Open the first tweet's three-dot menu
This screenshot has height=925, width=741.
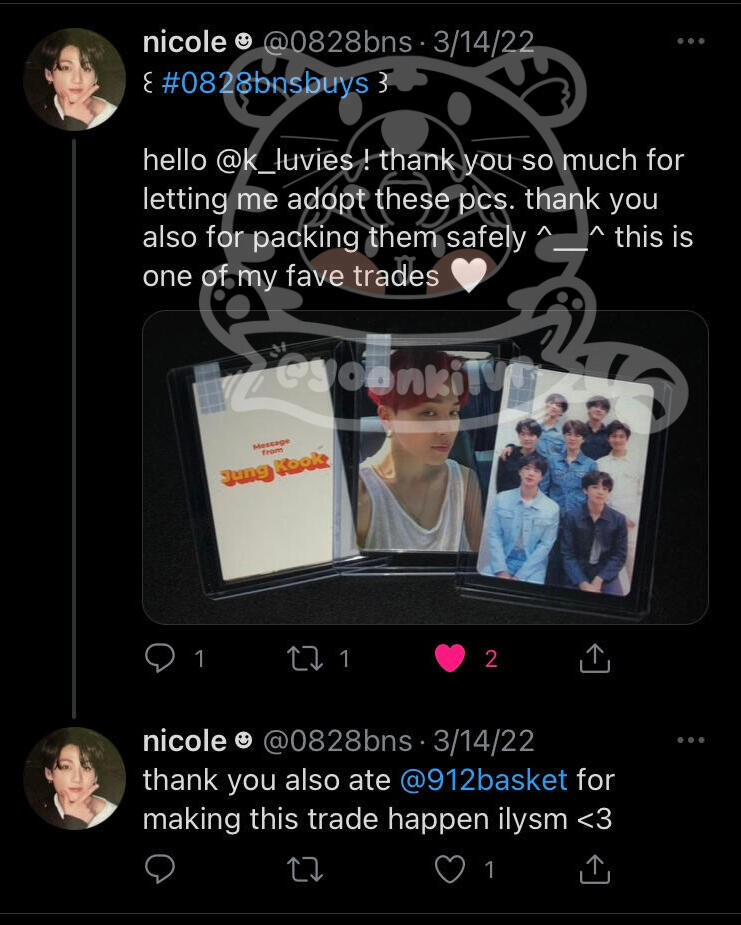pyautogui.click(x=691, y=41)
